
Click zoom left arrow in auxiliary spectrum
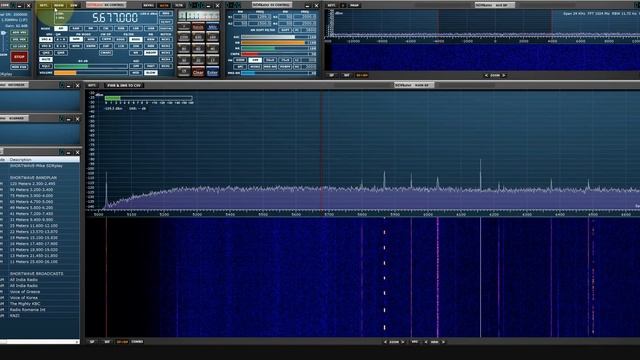486,76
